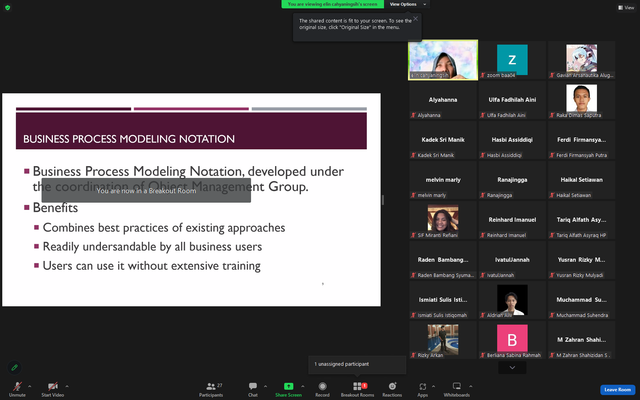Select the Kadek Sri Manik tile
The width and height of the screenshot is (640, 400).
[x=443, y=140]
